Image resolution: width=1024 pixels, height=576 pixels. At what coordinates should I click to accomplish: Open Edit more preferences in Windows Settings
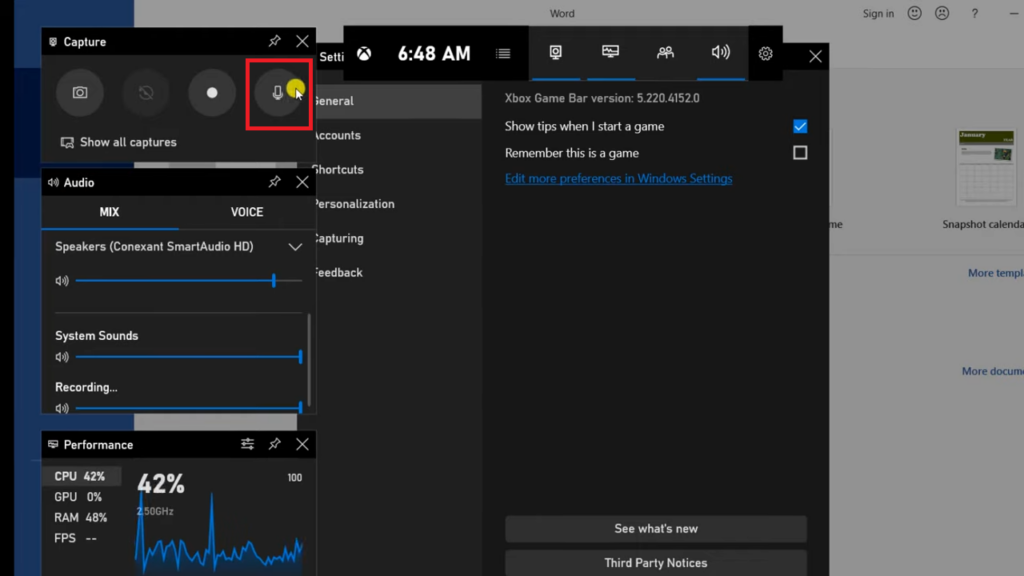point(618,178)
